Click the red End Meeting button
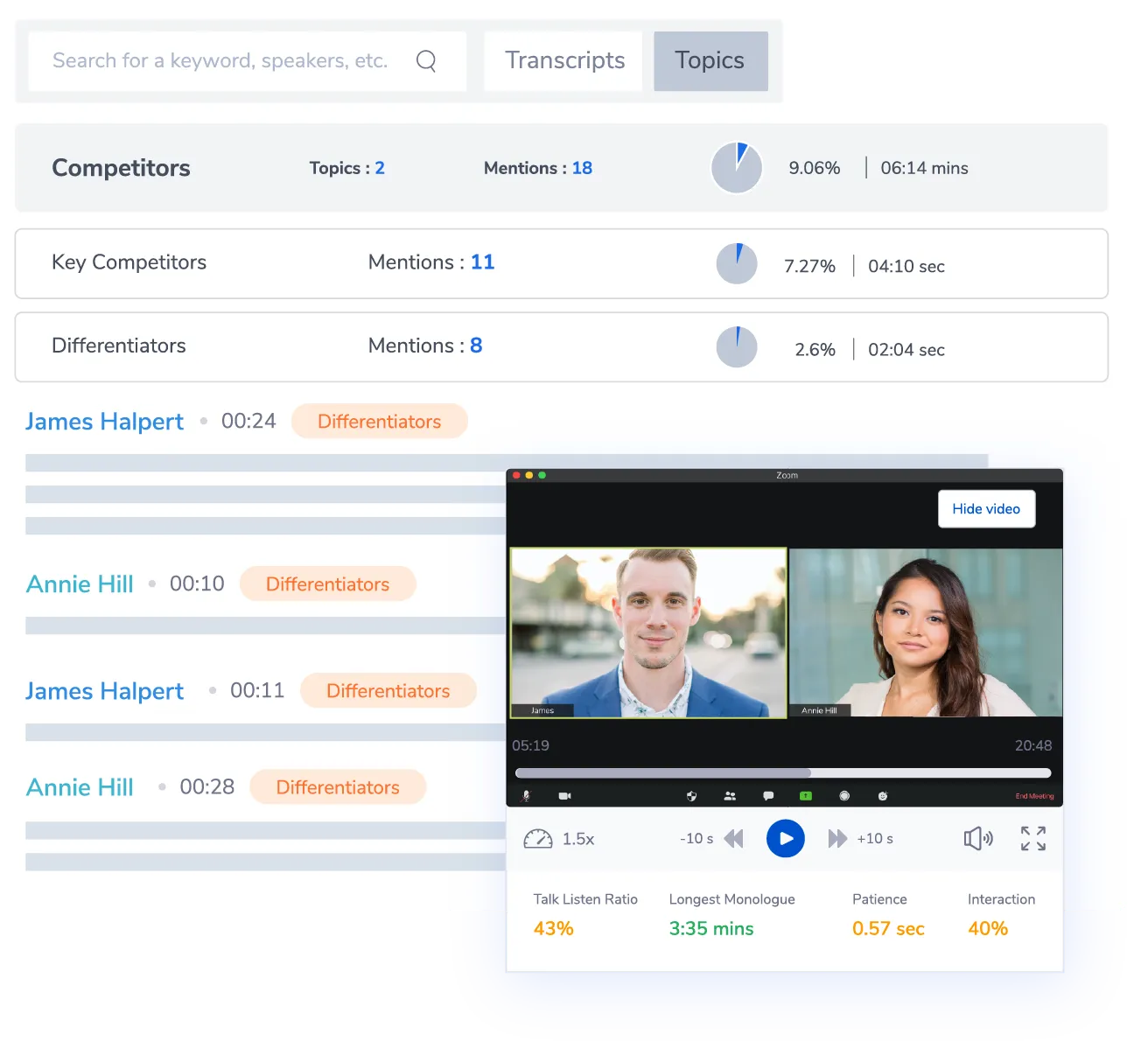The width and height of the screenshot is (1148, 1062). 1034,796
